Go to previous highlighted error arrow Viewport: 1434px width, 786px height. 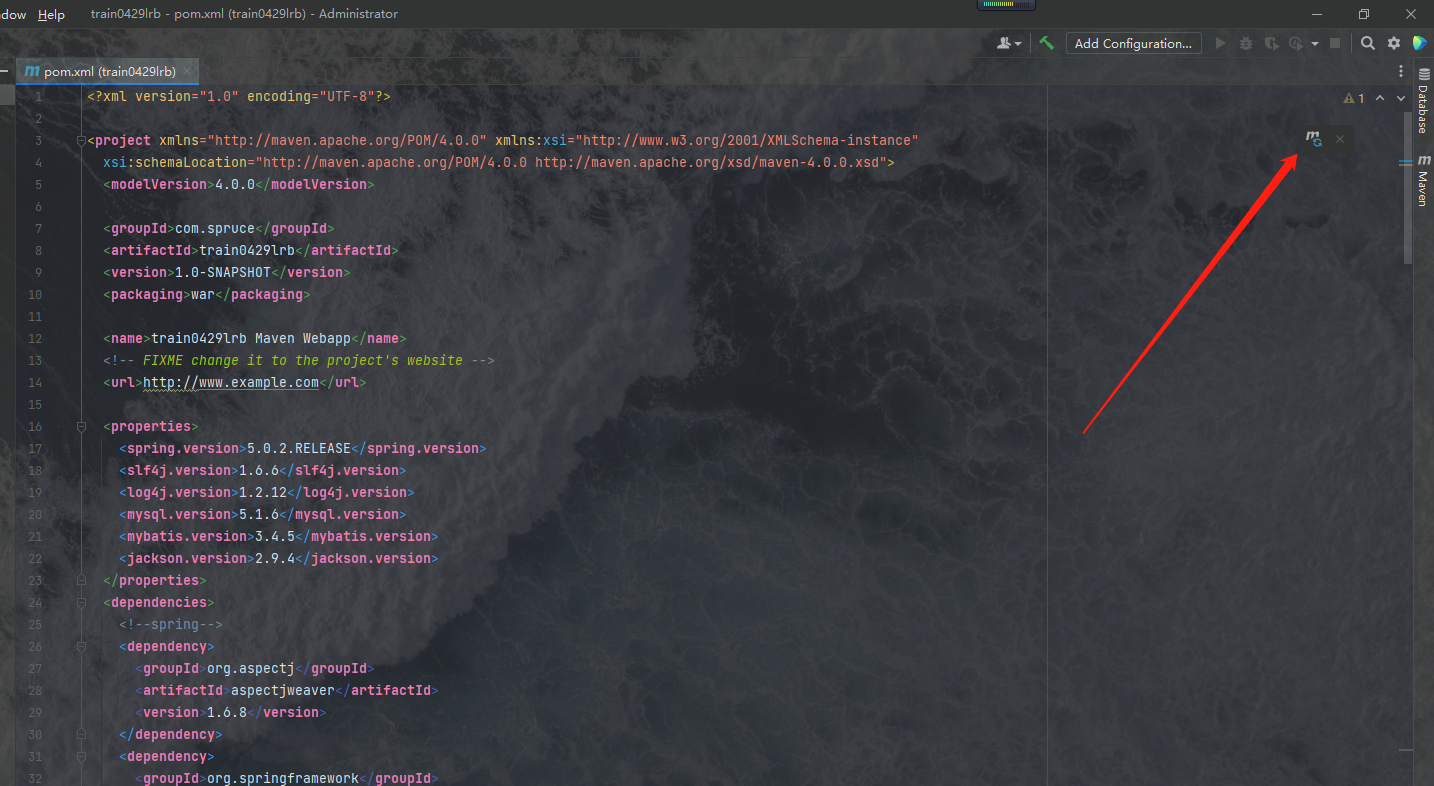click(1380, 98)
